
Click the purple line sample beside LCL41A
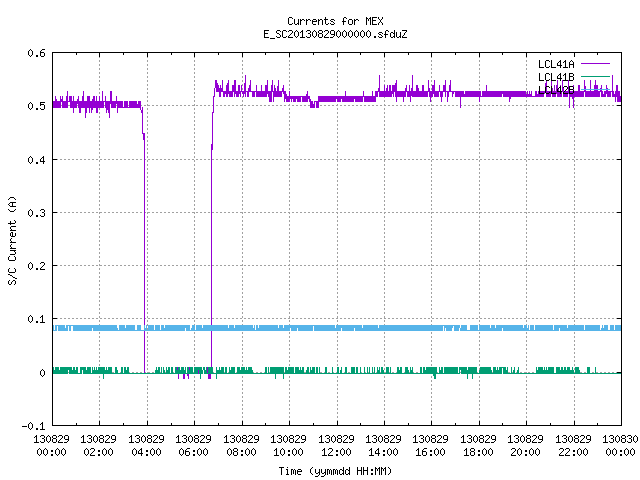595,64
